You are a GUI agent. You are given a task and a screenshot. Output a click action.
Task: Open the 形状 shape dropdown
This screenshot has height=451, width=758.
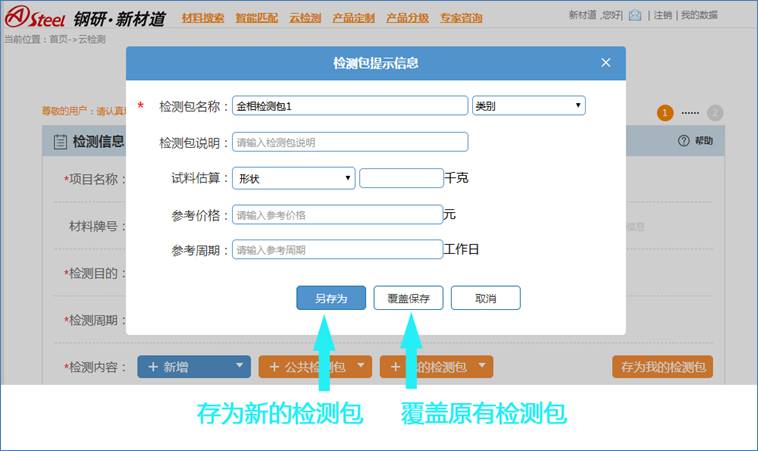click(x=293, y=178)
